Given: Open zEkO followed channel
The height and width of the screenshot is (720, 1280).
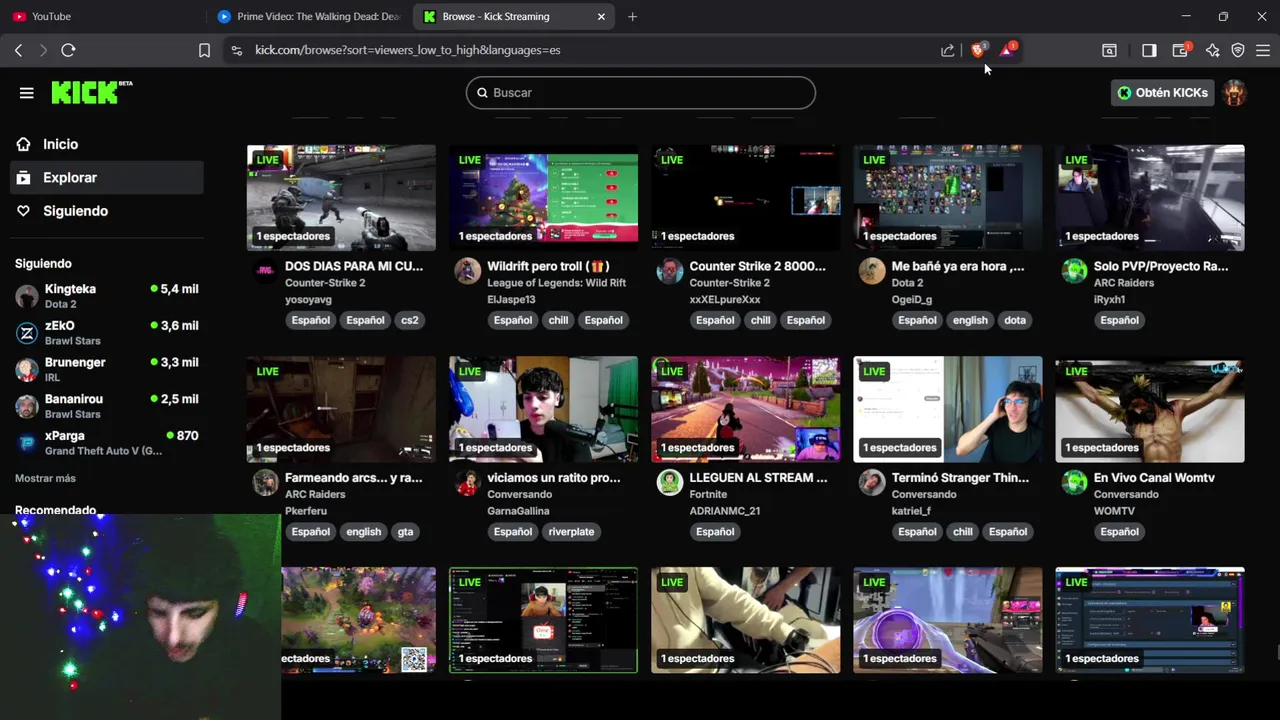Looking at the screenshot, I should pyautogui.click(x=107, y=333).
